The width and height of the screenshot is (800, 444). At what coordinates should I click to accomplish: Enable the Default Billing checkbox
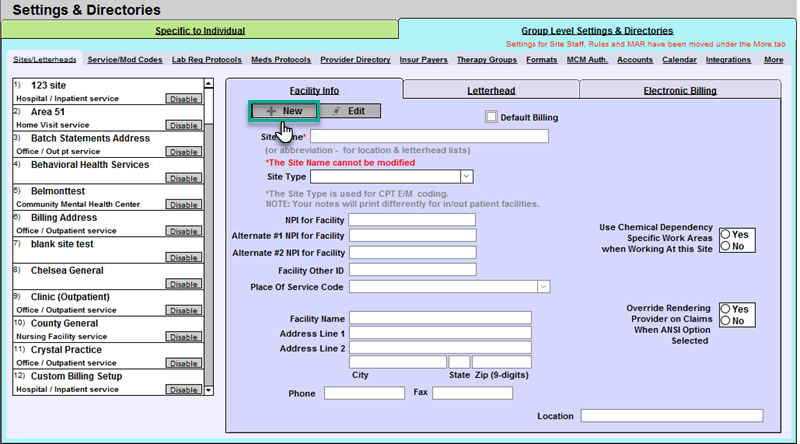491,117
